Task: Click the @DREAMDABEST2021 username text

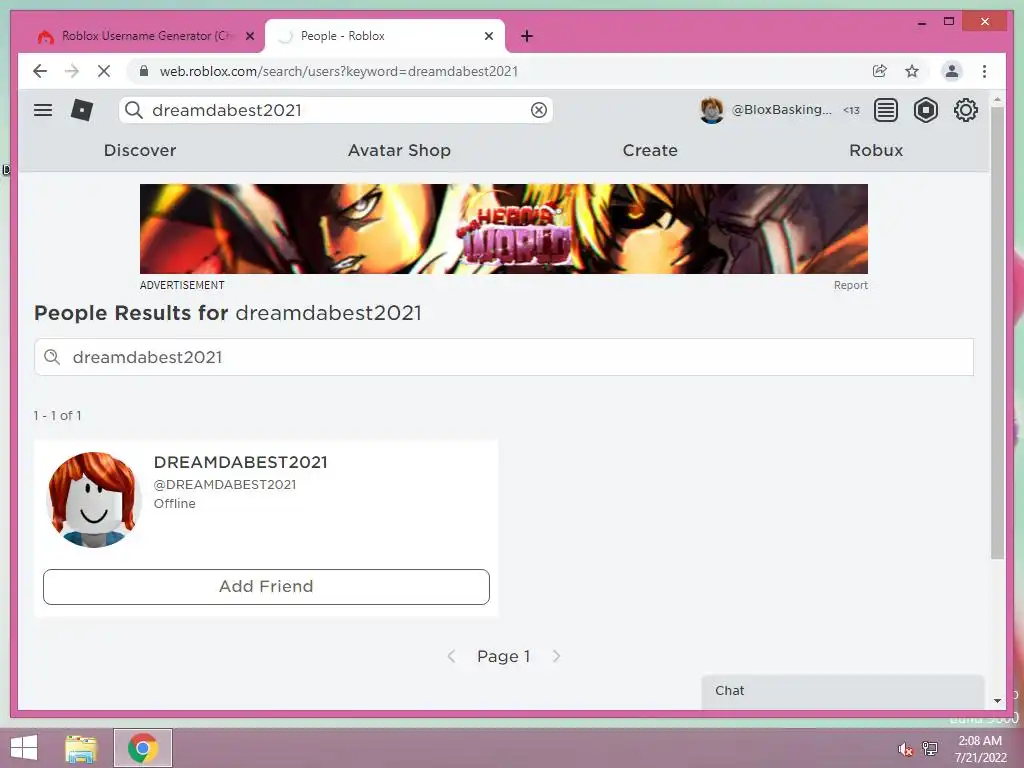Action: point(225,485)
